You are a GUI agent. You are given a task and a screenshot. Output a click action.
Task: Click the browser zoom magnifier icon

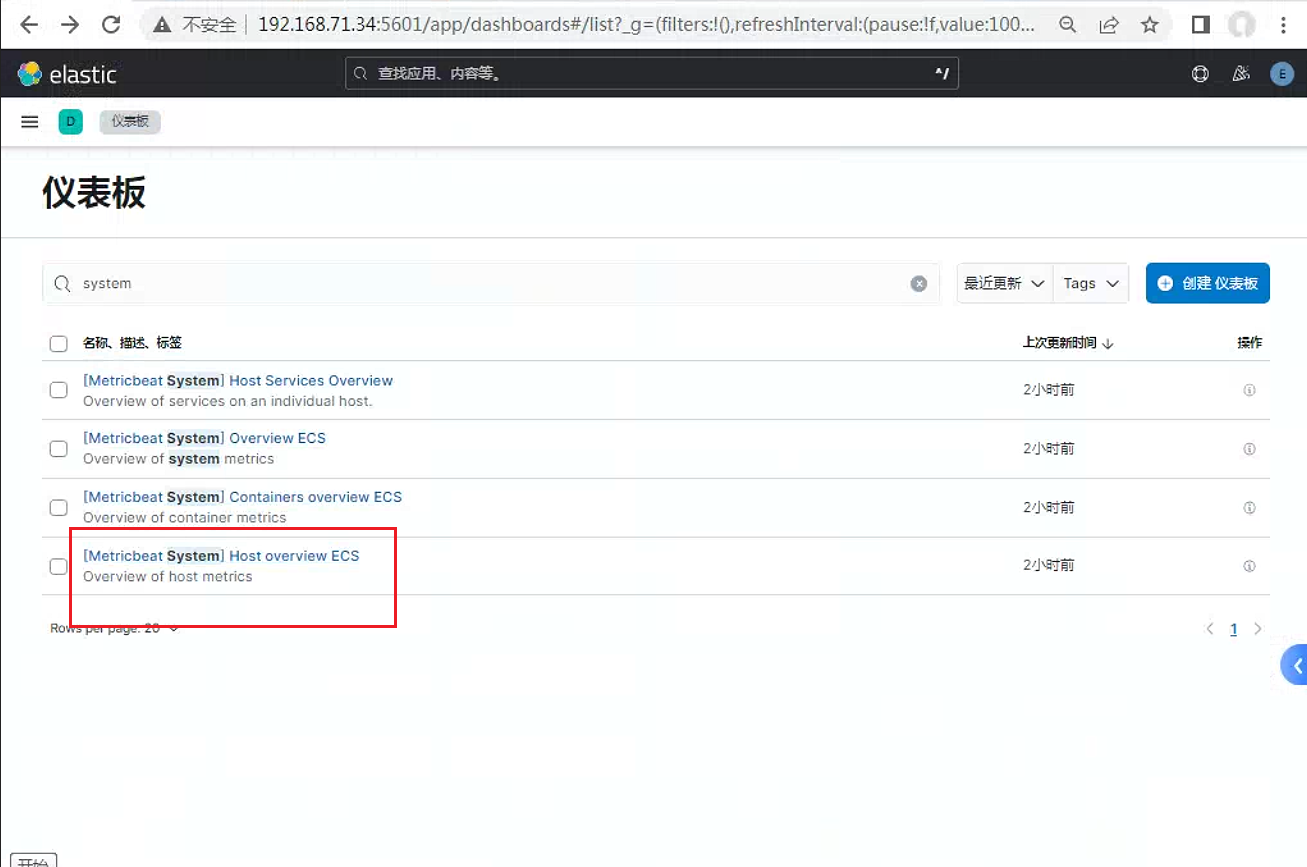point(1068,25)
